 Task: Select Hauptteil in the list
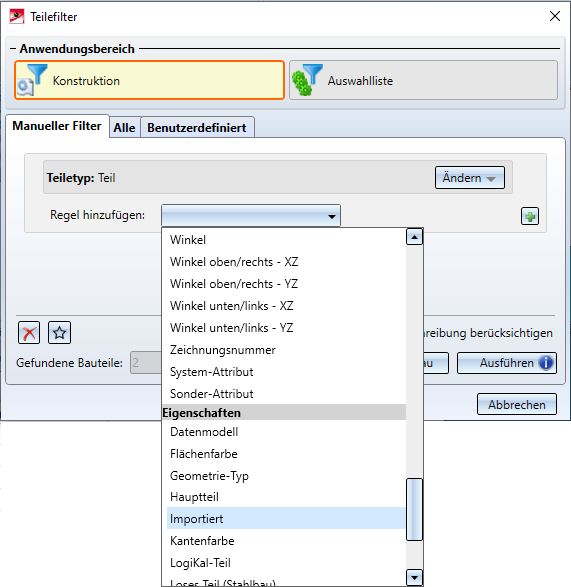286,497
